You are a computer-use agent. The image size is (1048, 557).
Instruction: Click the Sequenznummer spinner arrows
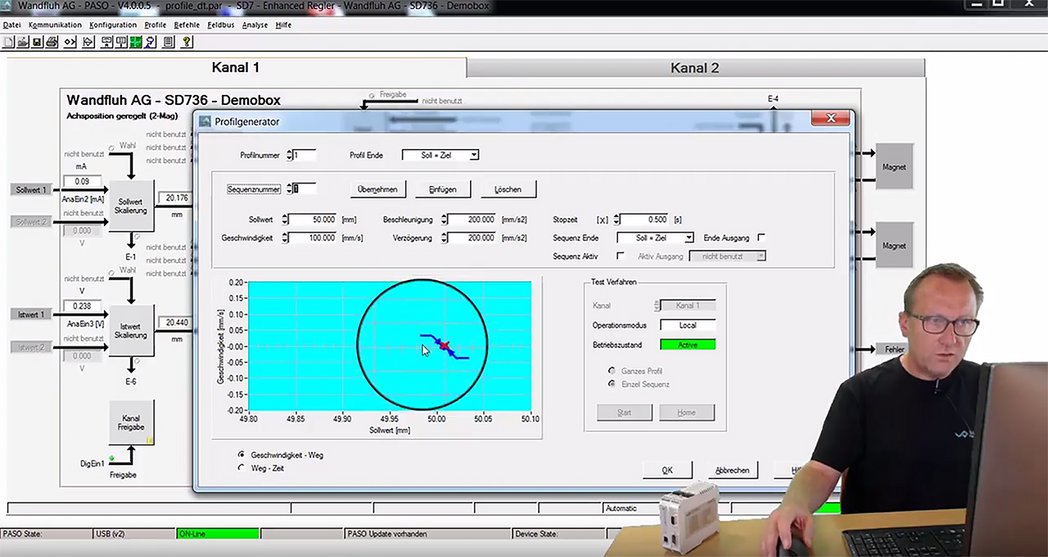point(289,189)
